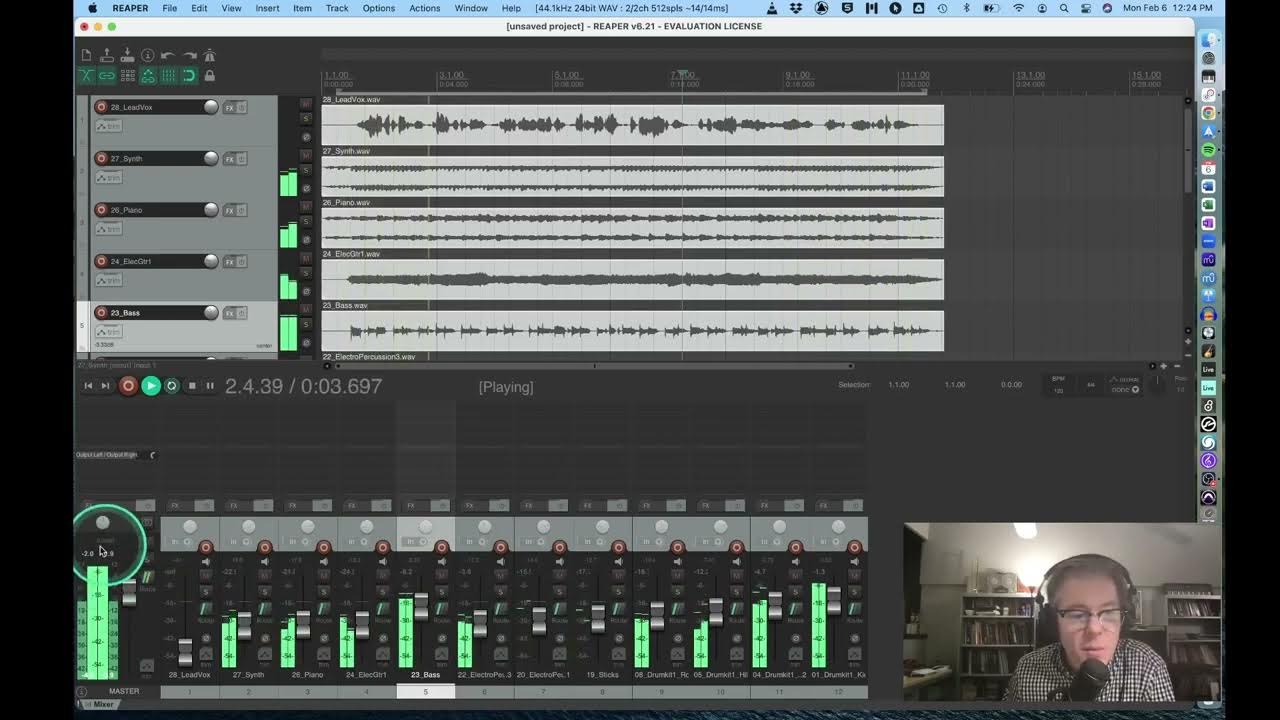The height and width of the screenshot is (720, 1280).
Task: Click the 28_LeadVox mixer volume fader
Action: click(185, 652)
